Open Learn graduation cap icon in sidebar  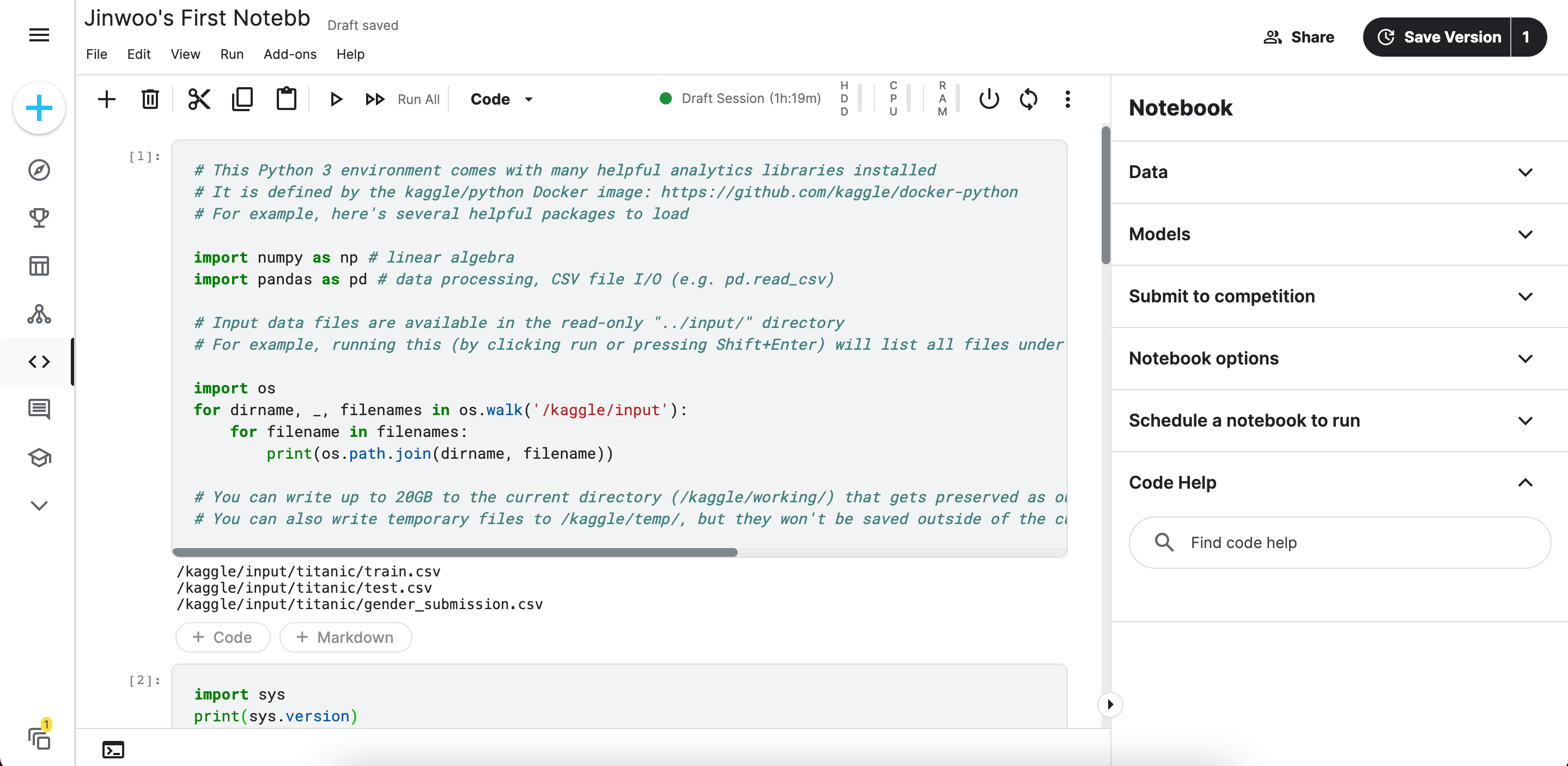pos(39,457)
